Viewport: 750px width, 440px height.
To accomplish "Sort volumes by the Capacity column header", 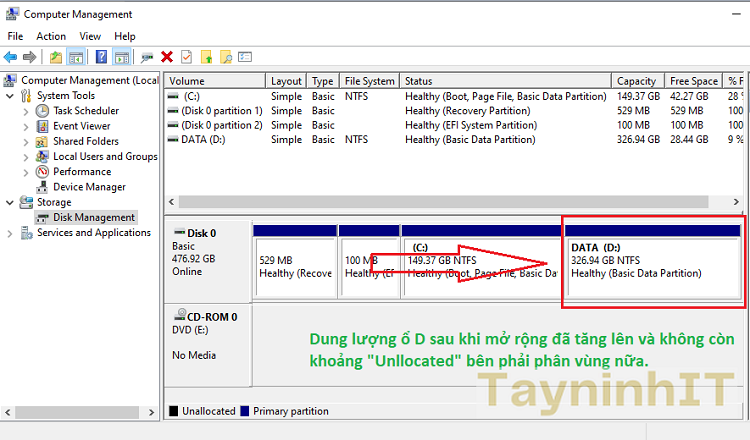I will [x=636, y=81].
